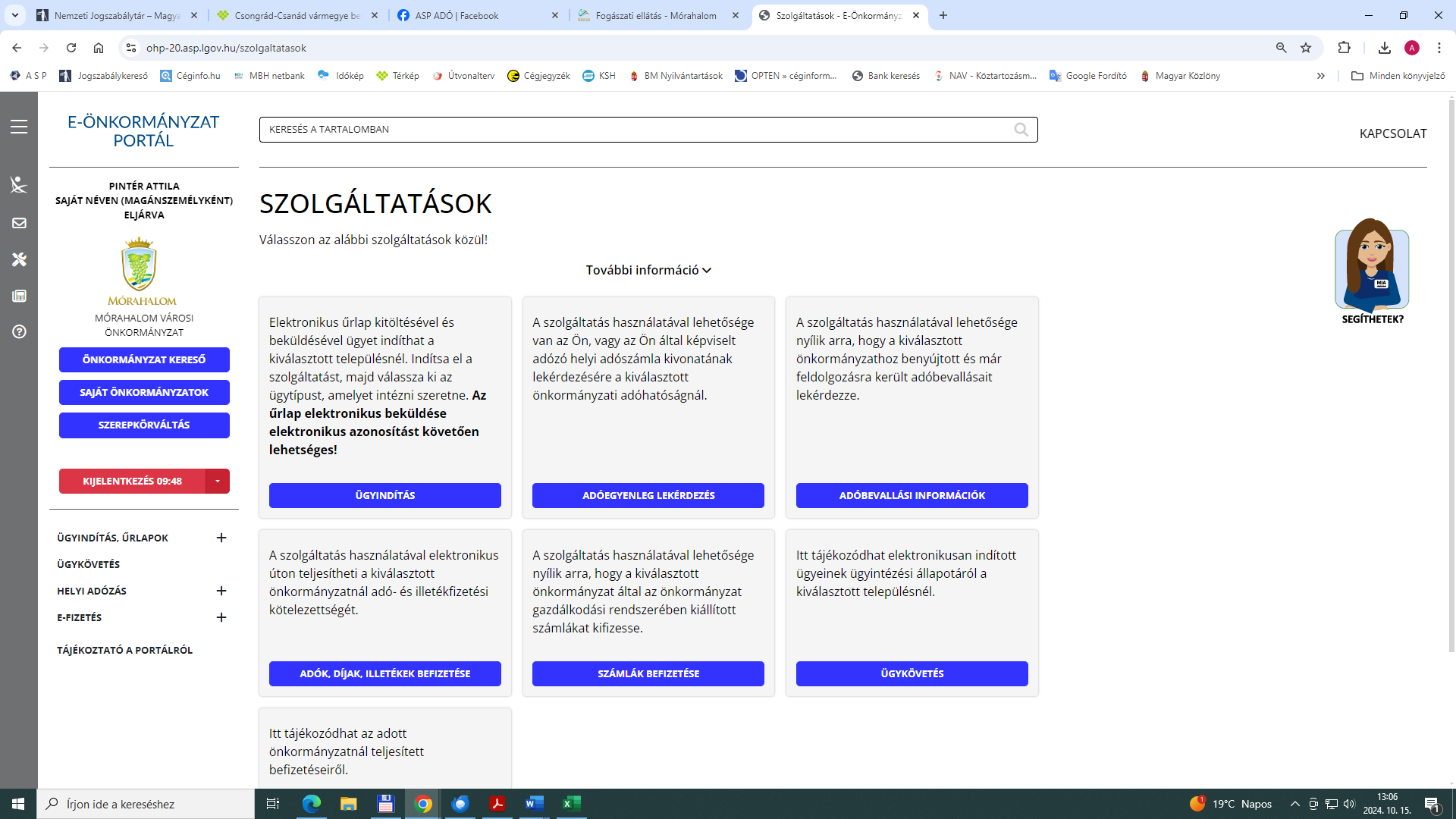Switch to Nemzeti Jogszabálytár tab
The image size is (1456, 819).
coord(116,15)
